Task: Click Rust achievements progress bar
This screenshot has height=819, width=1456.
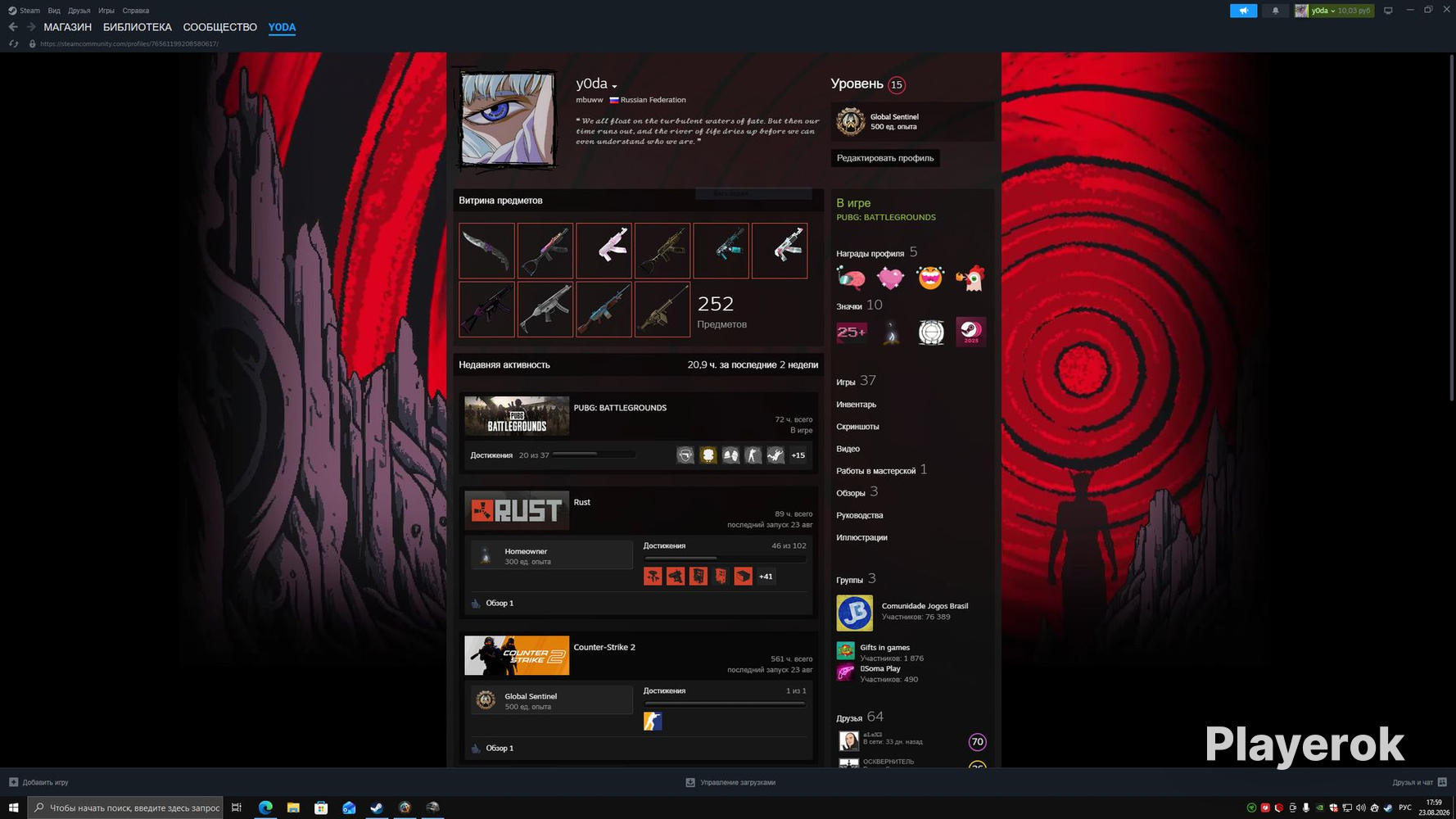Action: pos(726,559)
